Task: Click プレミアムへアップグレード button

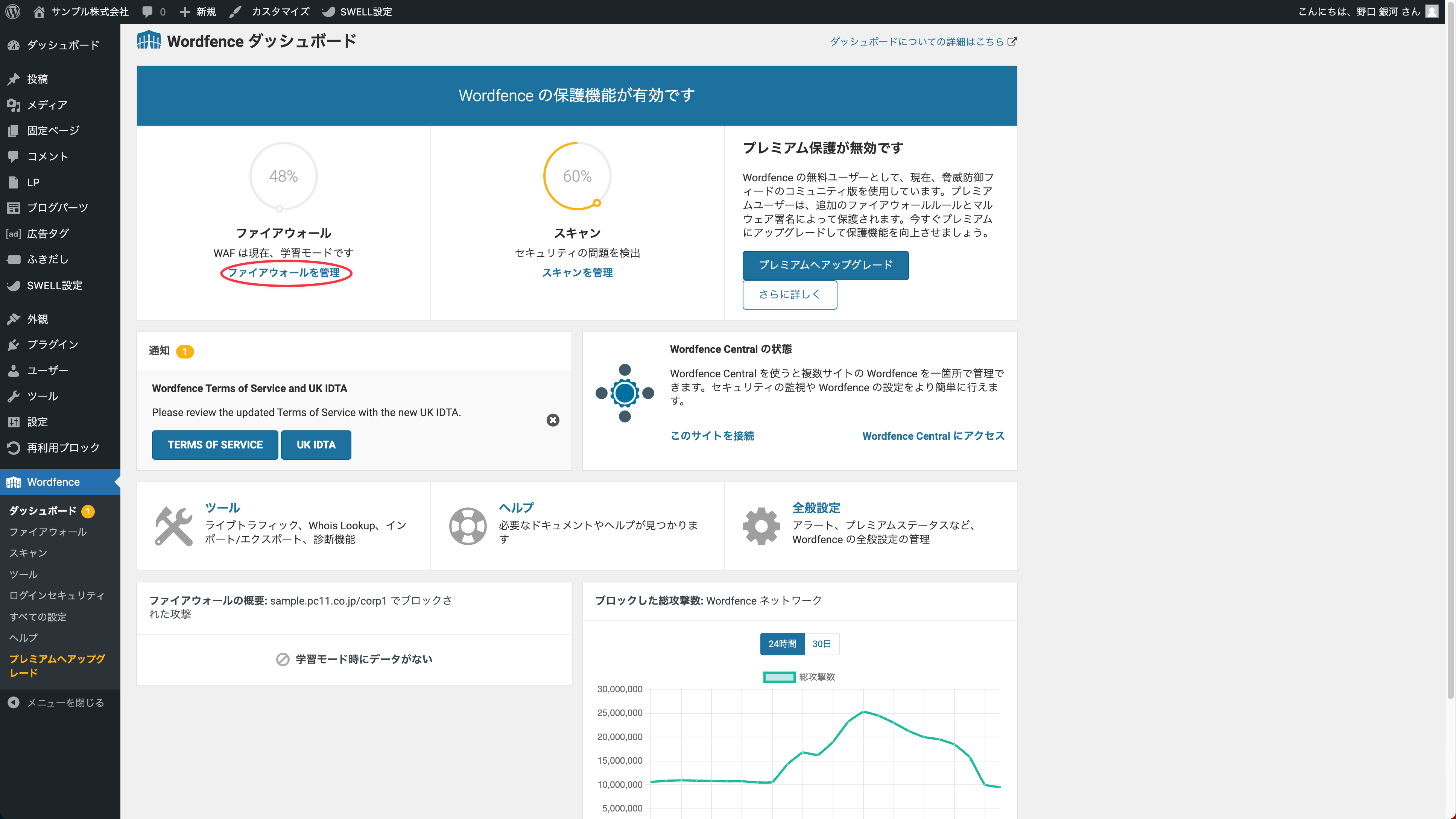Action: coord(825,265)
